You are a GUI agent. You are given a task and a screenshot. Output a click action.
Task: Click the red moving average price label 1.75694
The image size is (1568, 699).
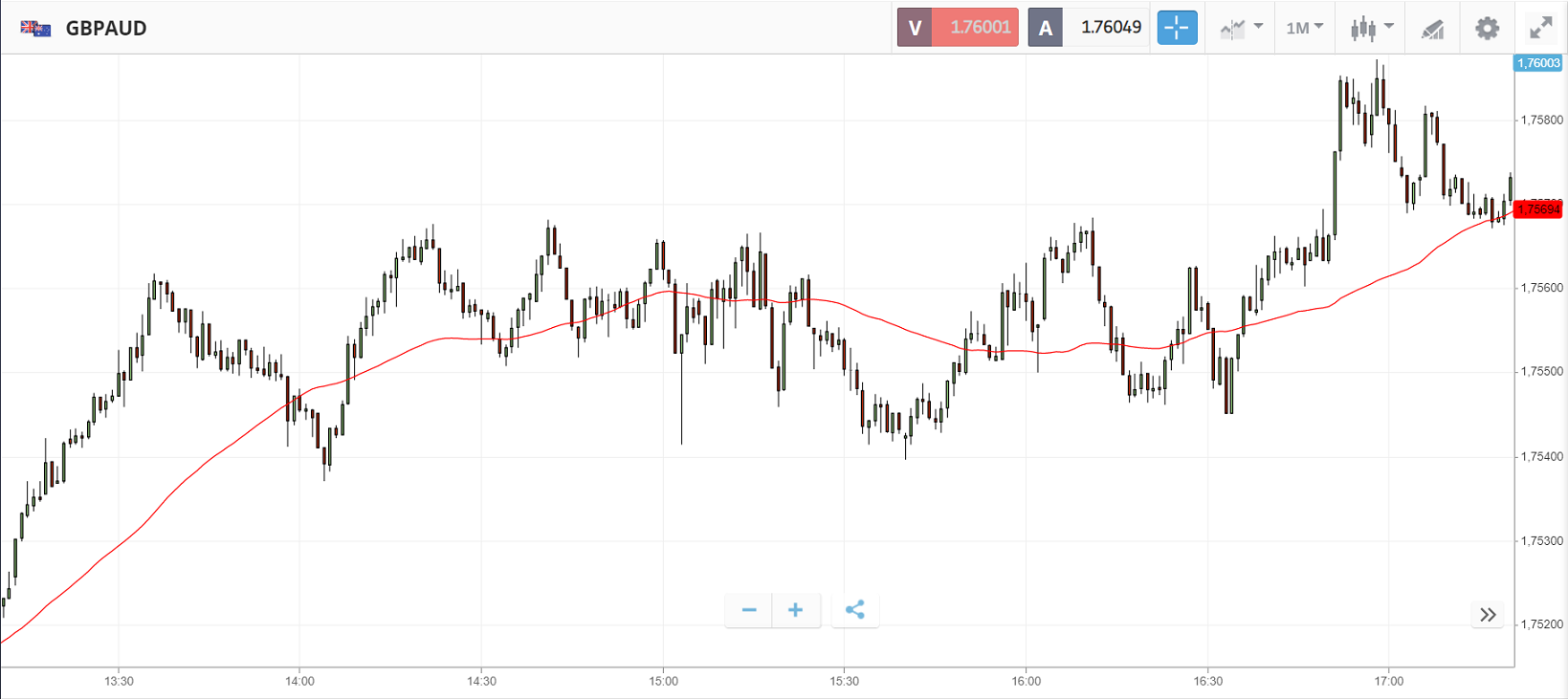coord(1538,209)
